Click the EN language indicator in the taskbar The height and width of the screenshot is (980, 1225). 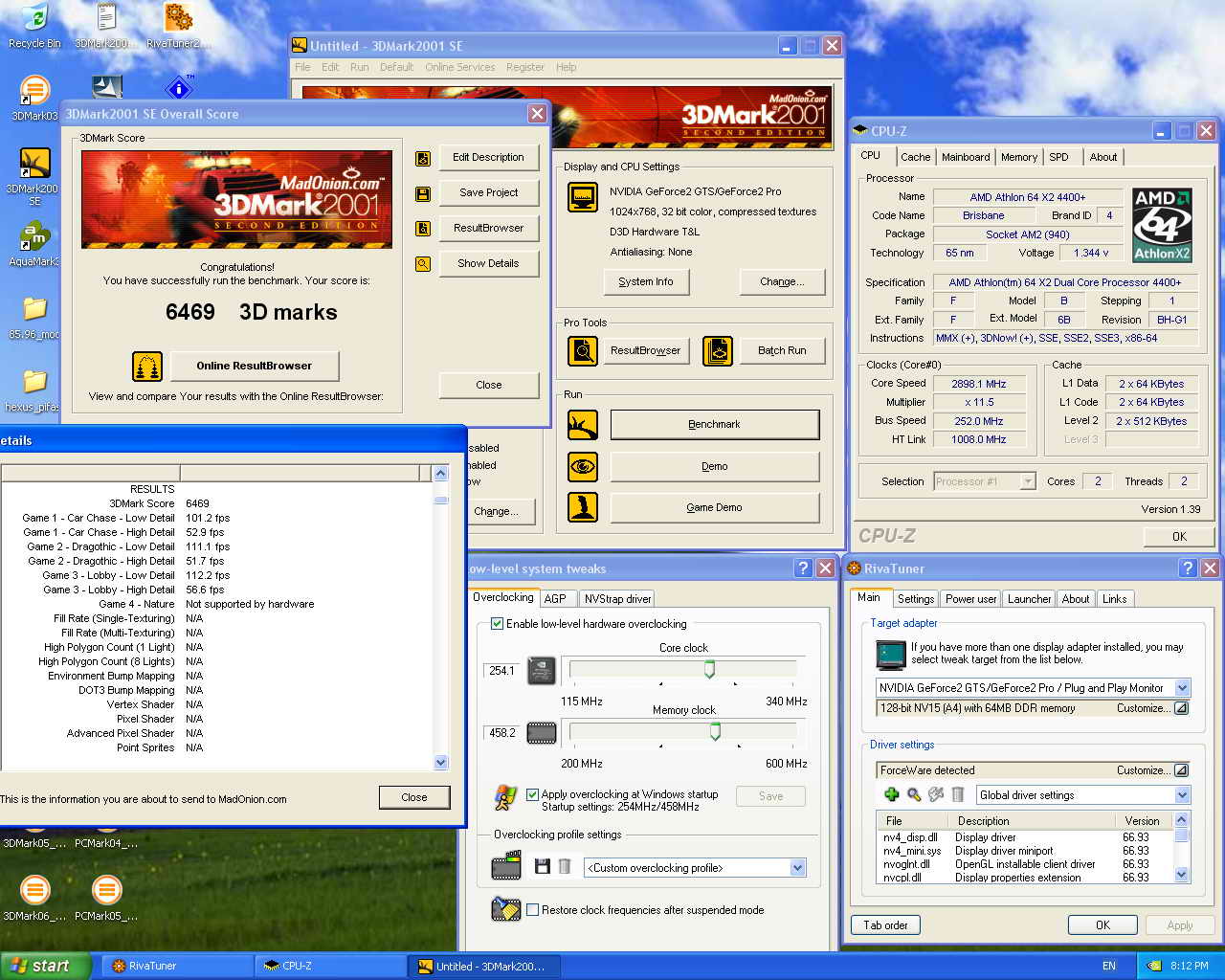click(1109, 966)
